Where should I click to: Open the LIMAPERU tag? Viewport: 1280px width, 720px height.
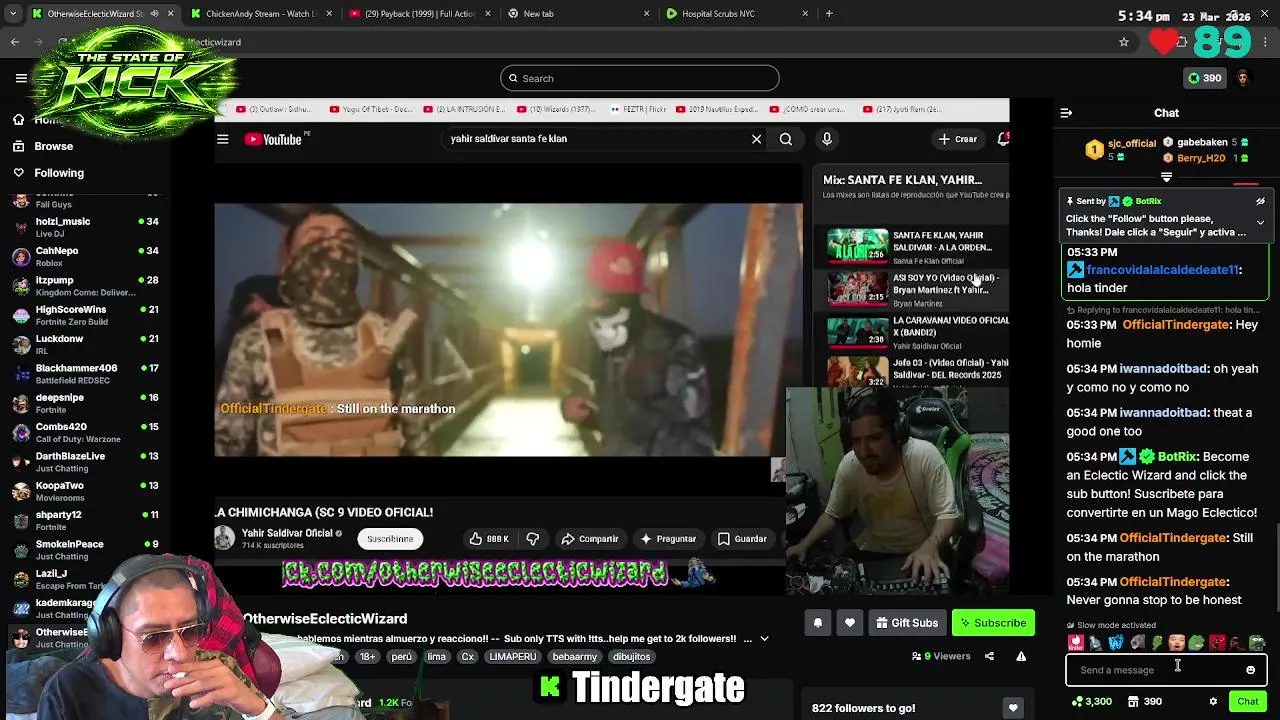pyautogui.click(x=513, y=657)
